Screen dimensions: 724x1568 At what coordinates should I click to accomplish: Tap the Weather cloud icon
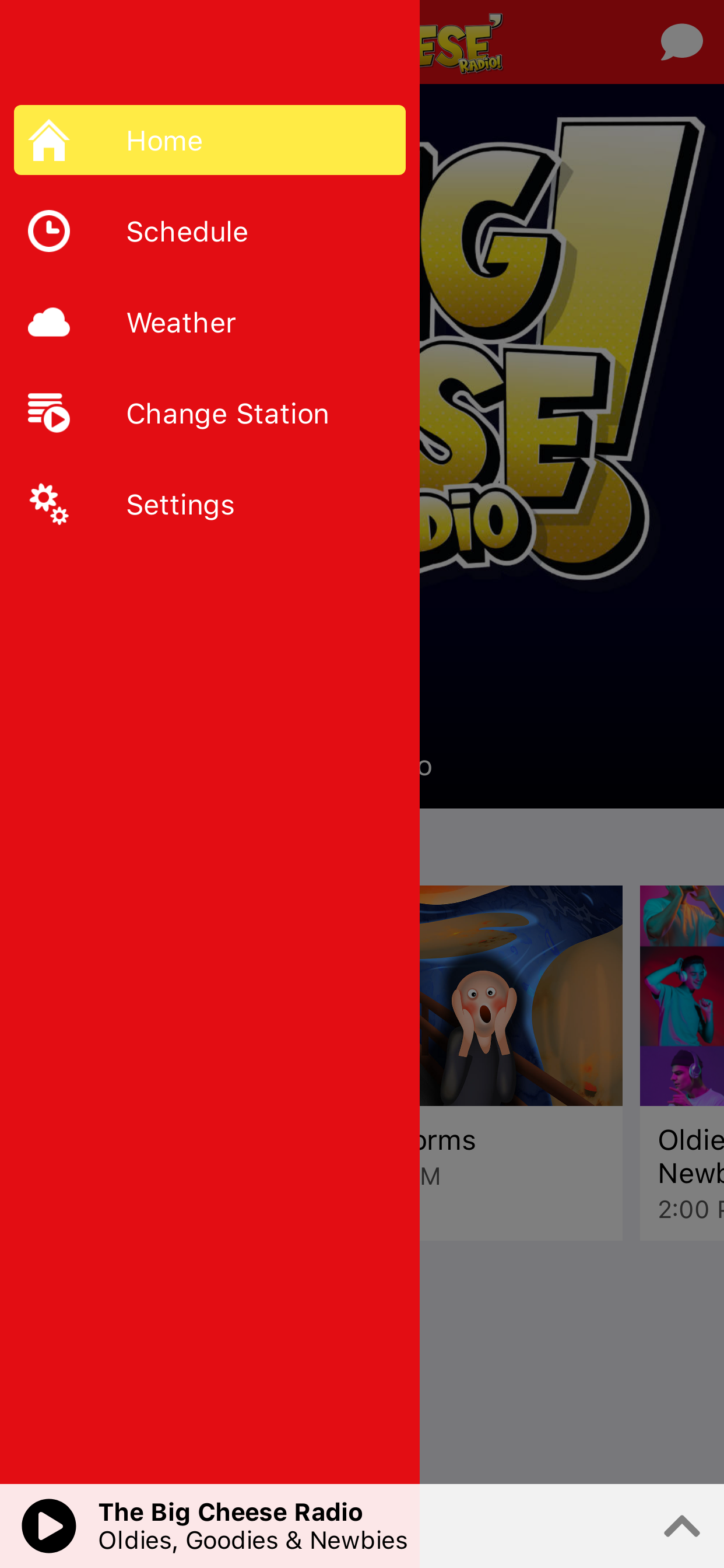[48, 322]
